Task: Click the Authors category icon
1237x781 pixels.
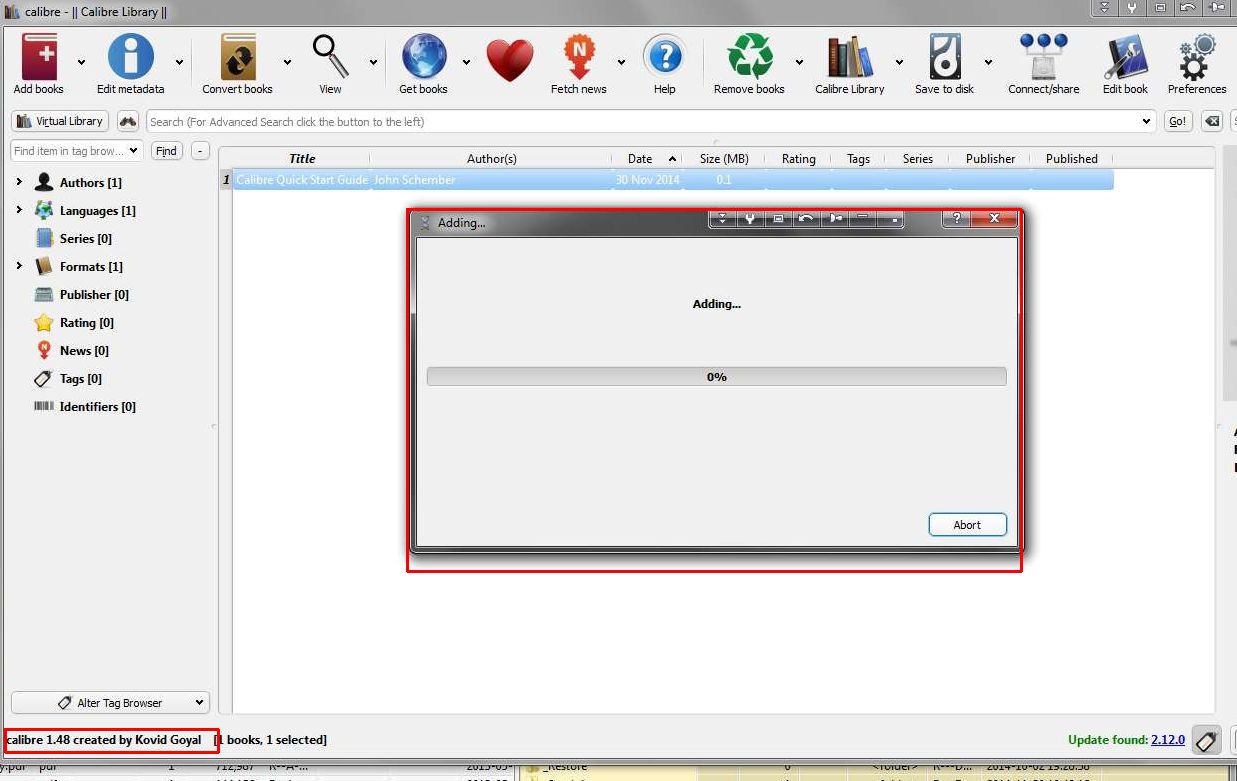Action: click(44, 182)
